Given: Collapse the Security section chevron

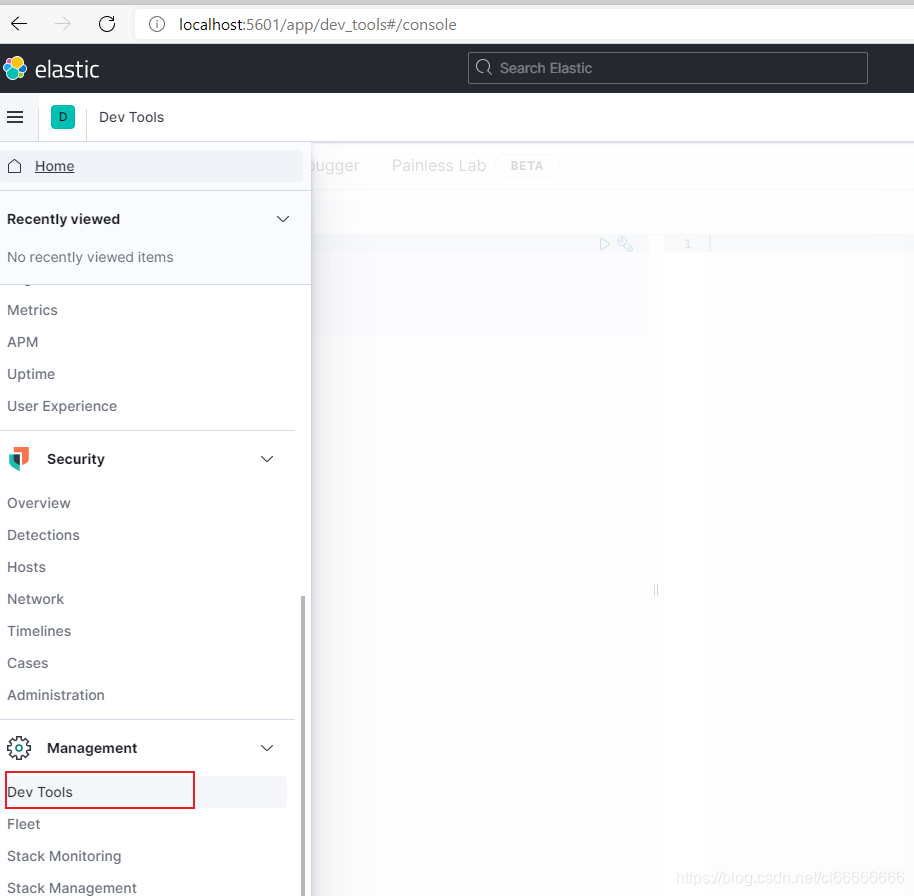Looking at the screenshot, I should coord(267,459).
